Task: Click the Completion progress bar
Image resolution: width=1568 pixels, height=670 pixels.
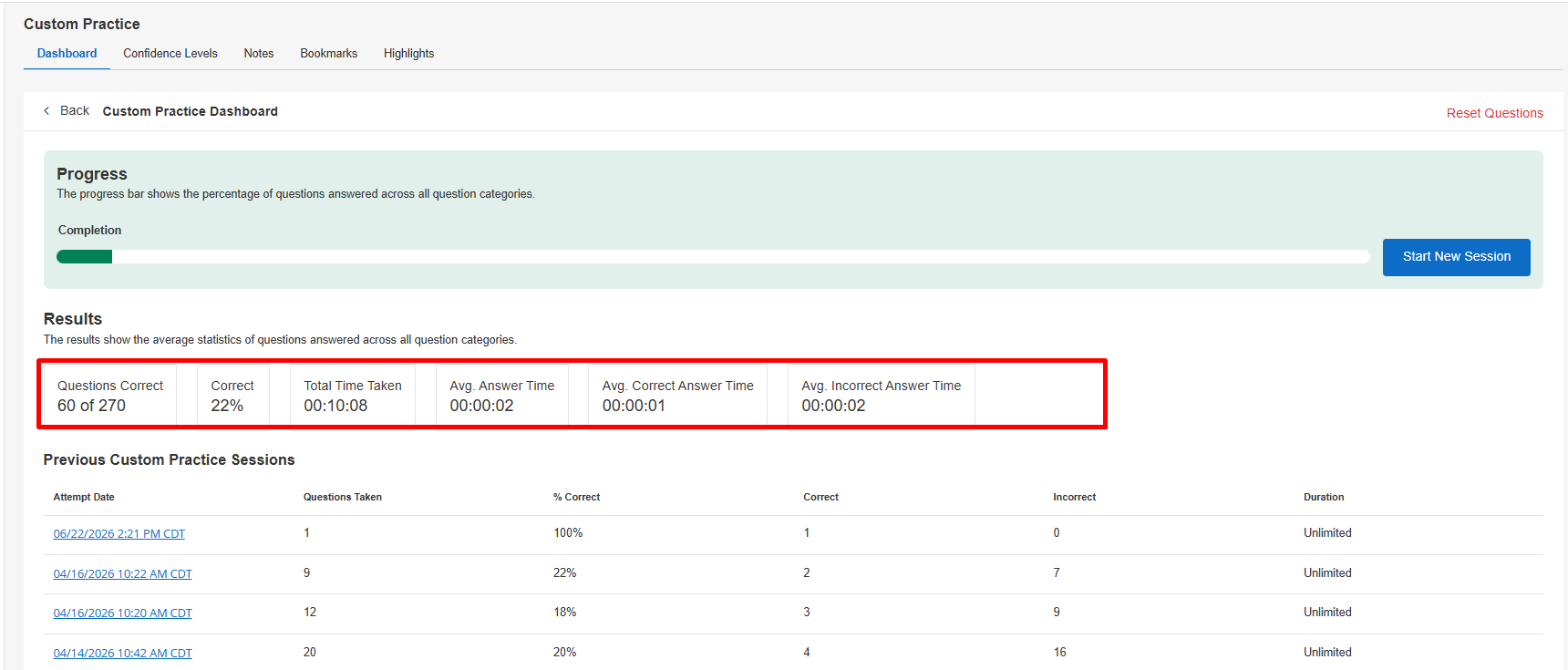Action: 713,257
